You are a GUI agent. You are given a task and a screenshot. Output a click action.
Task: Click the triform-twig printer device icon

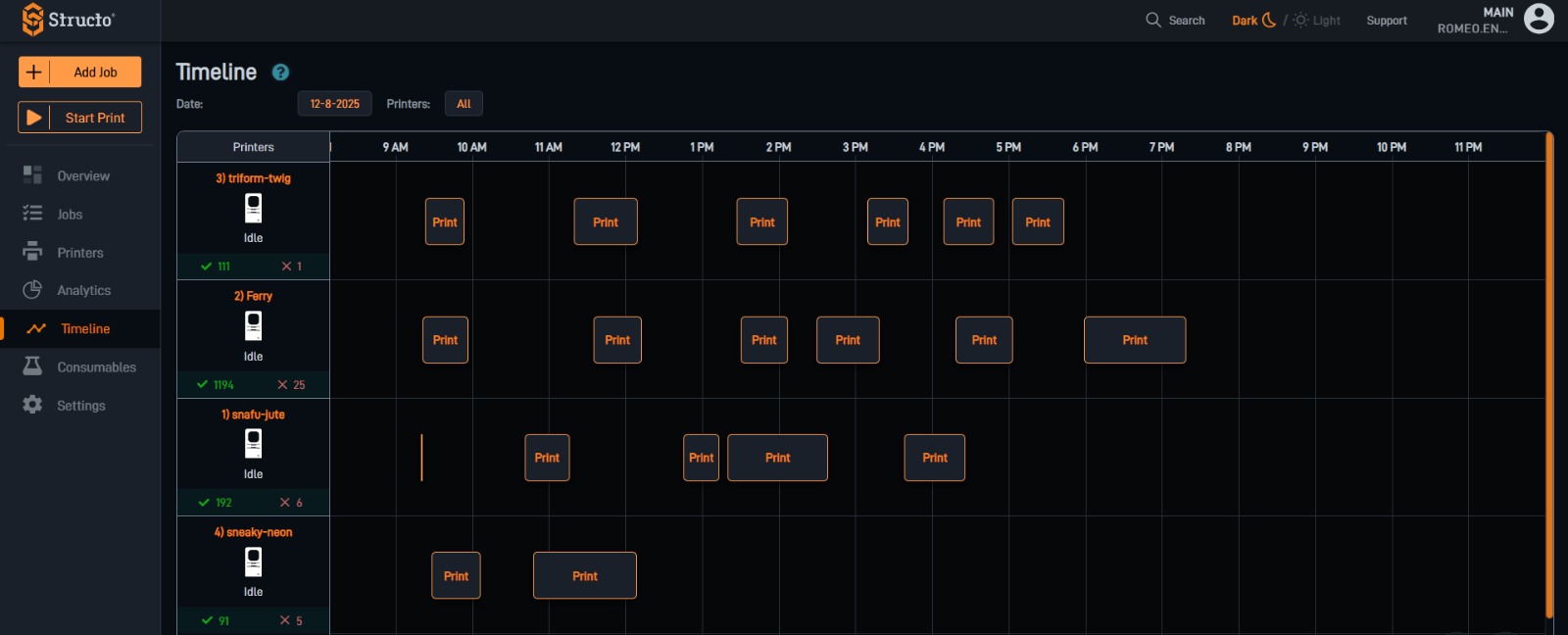coord(253,208)
